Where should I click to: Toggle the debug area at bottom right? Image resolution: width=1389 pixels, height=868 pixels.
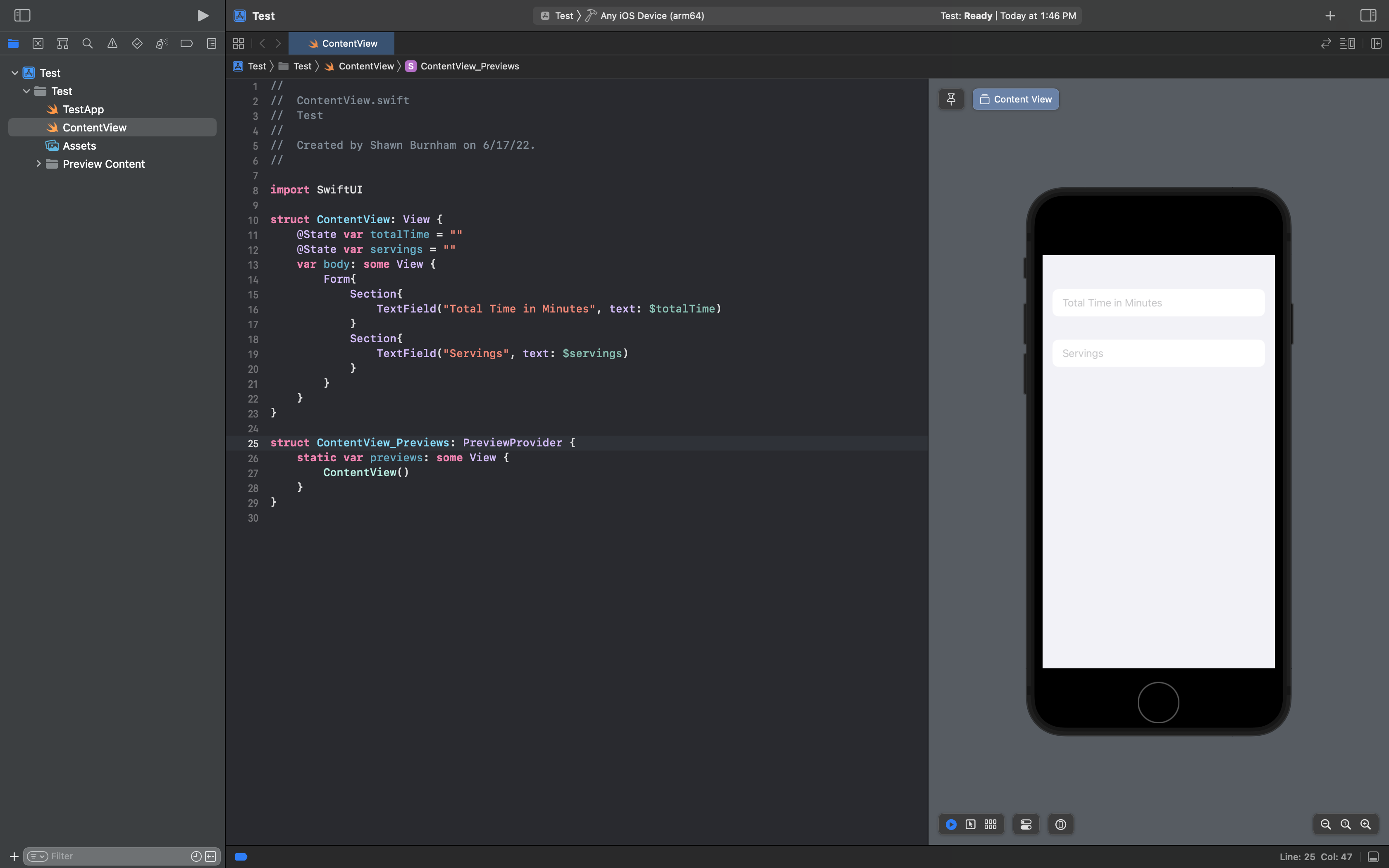1374,856
